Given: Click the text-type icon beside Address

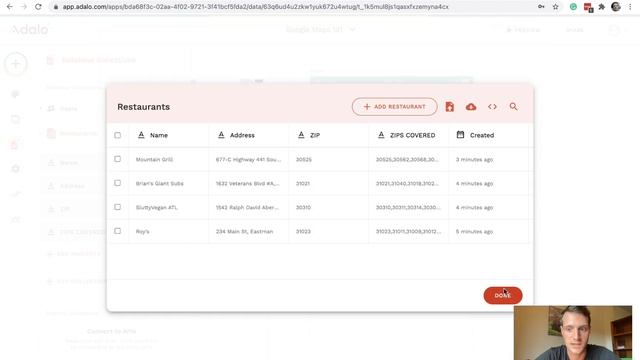Looking at the screenshot, I should [221, 135].
